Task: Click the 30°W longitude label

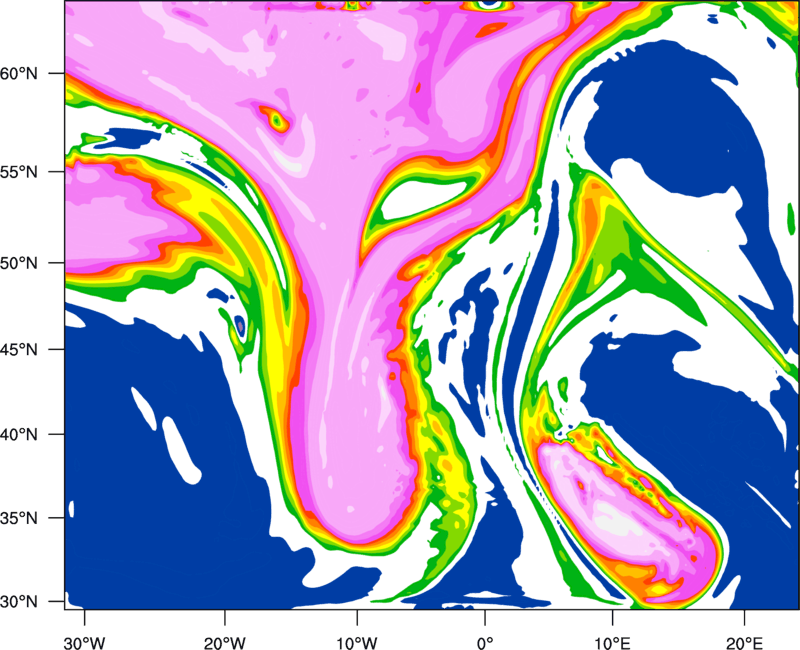Action: pyautogui.click(x=85, y=643)
